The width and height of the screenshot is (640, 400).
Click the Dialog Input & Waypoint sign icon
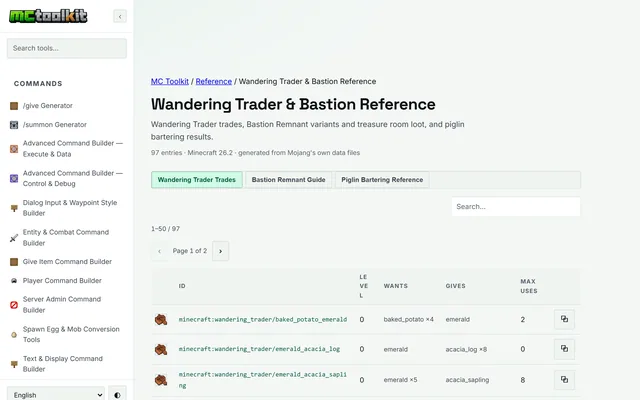(x=14, y=208)
